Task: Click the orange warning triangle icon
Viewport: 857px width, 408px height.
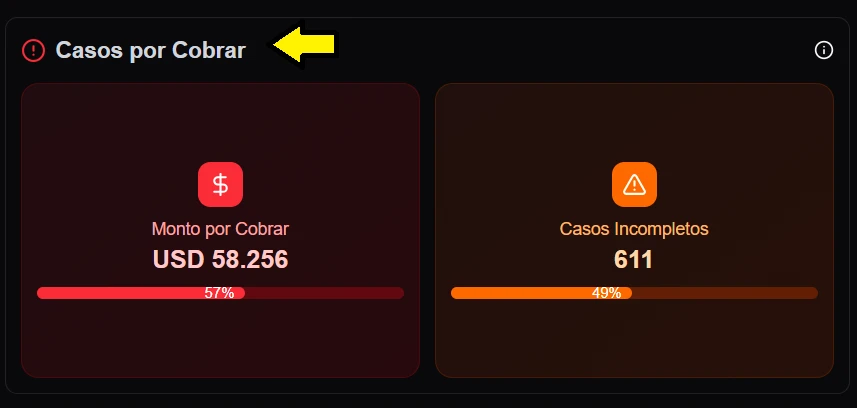Action: [634, 184]
